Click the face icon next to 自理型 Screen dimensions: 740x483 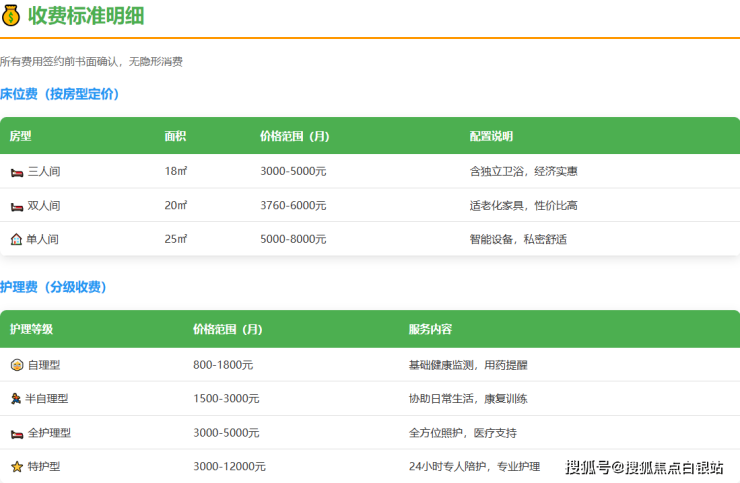tap(17, 365)
